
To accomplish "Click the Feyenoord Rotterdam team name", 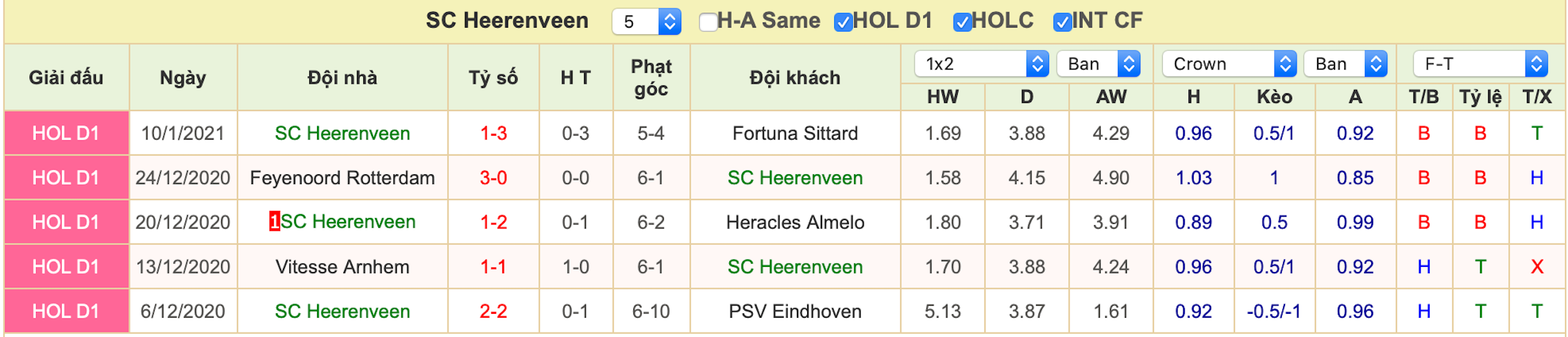I will click(342, 178).
